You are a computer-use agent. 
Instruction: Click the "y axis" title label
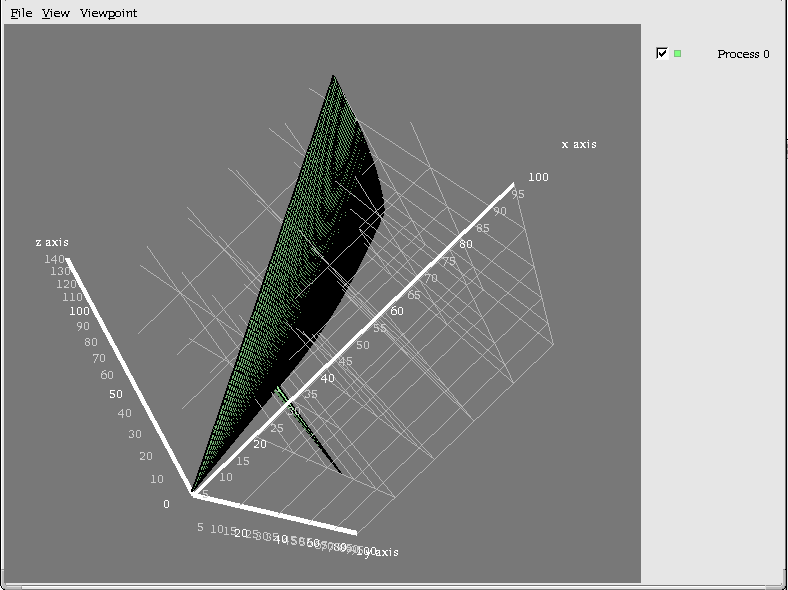coord(380,552)
